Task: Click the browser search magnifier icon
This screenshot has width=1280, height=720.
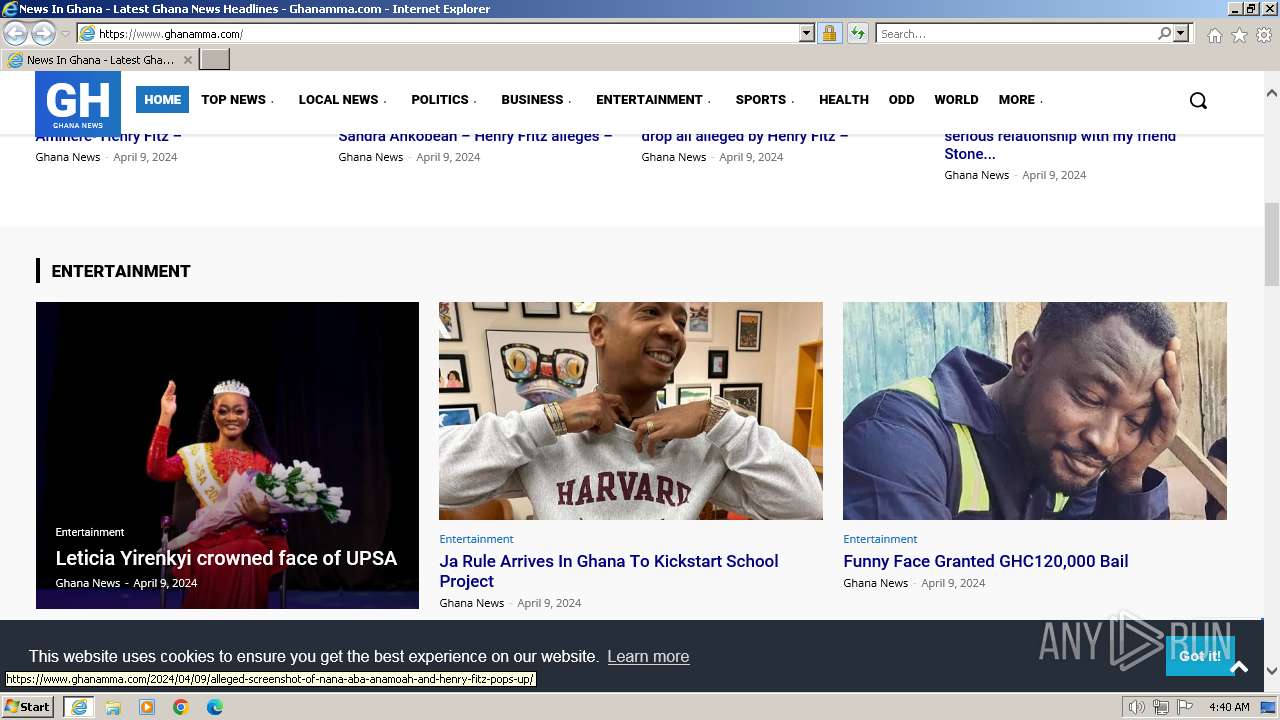Action: 1164,33
